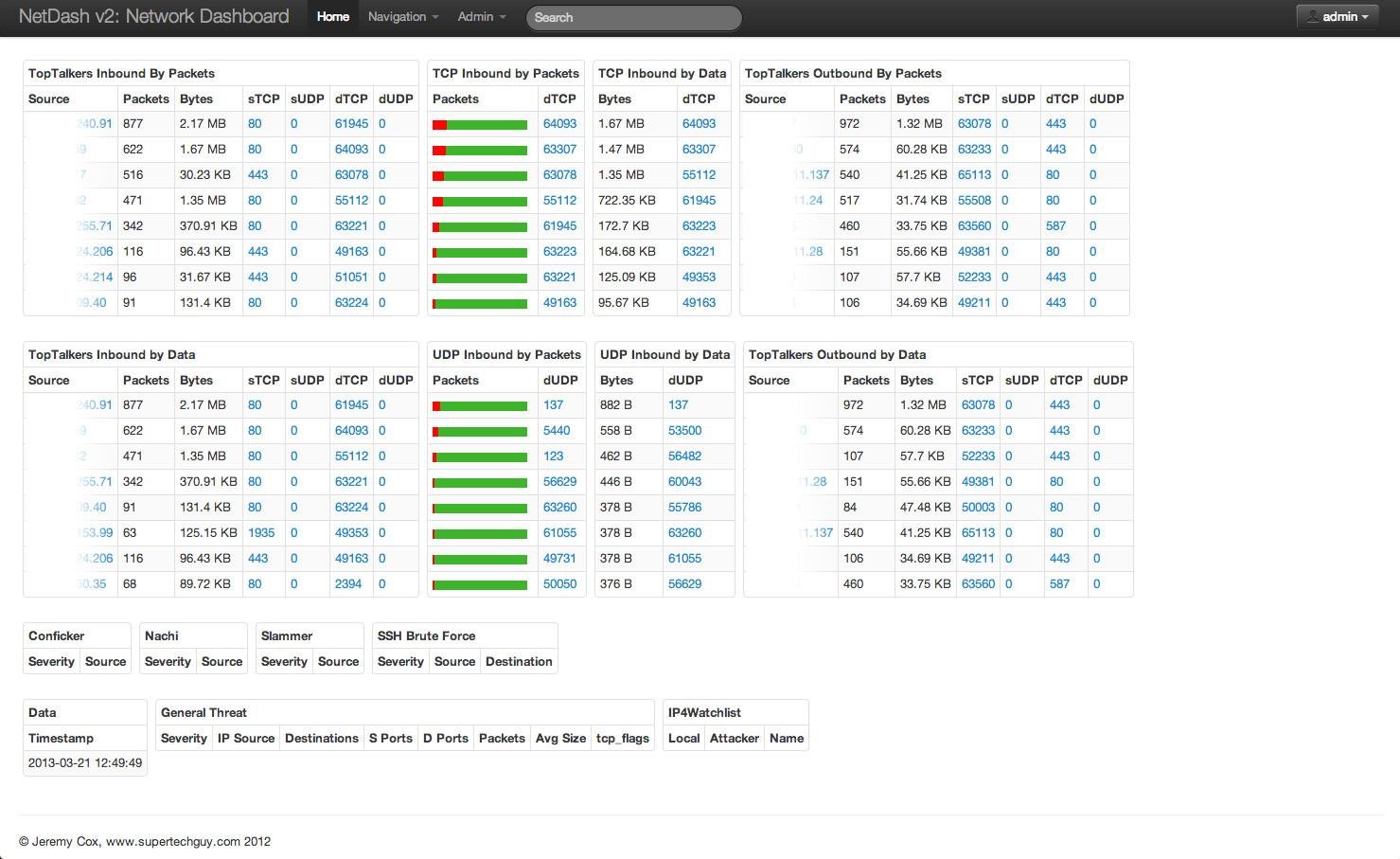1400x859 pixels.
Task: Click the top packet bar in TCP Inbound
Action: click(480, 123)
